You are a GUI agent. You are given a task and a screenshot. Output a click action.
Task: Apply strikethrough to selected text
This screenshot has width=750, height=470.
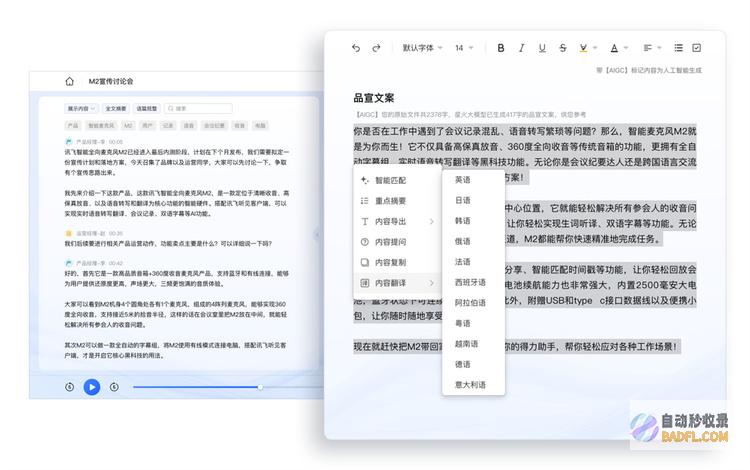[x=563, y=48]
